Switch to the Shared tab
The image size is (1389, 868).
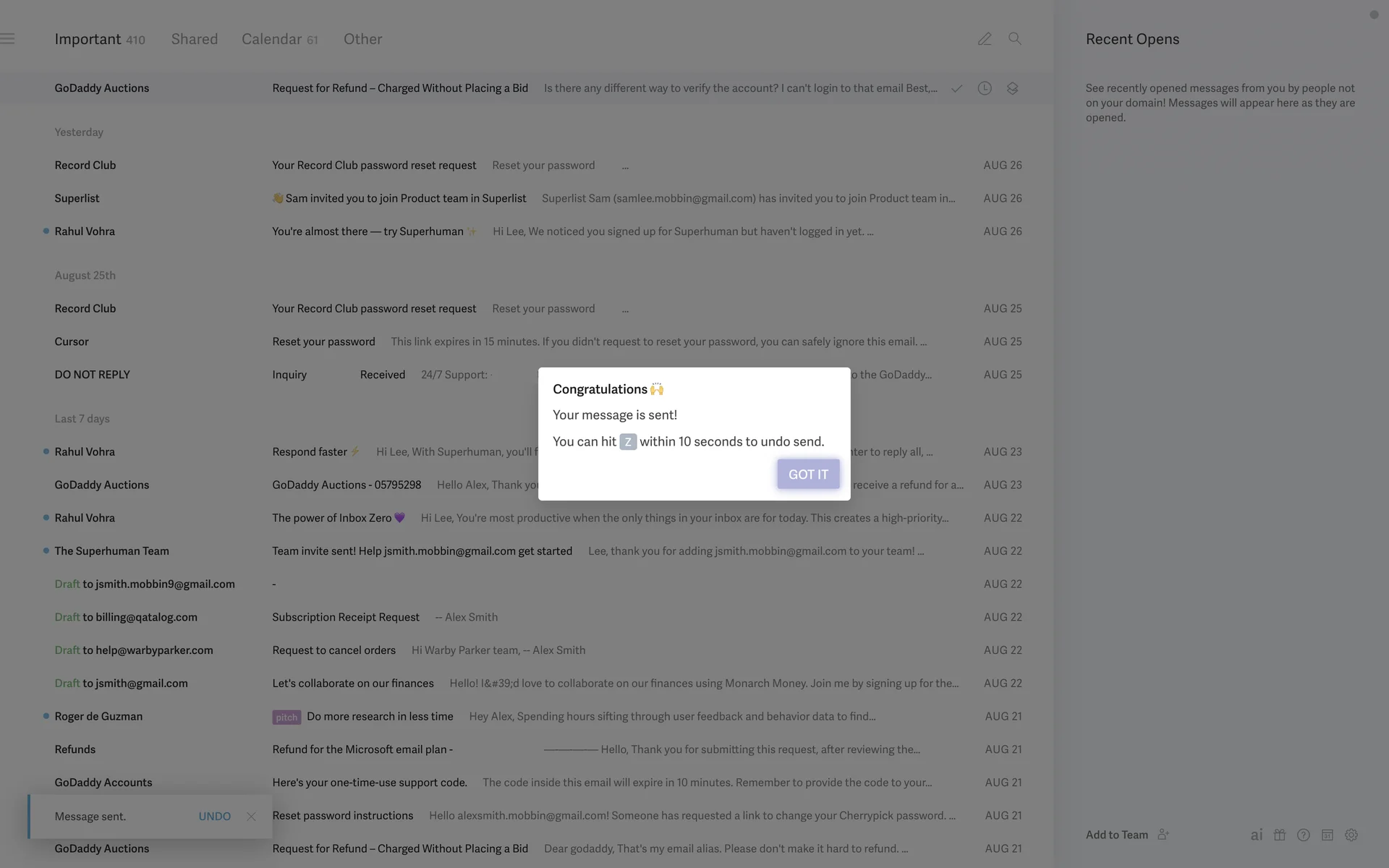(x=194, y=39)
